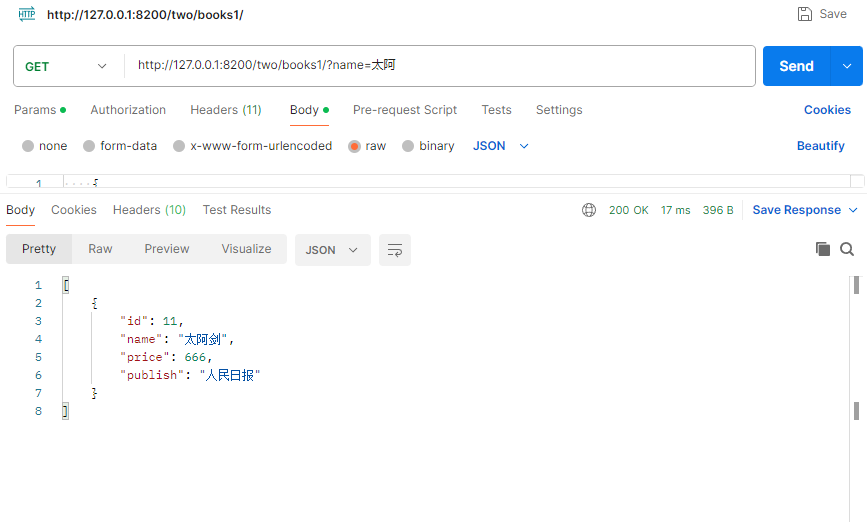
Task: Select the raw body radio option
Action: [354, 146]
